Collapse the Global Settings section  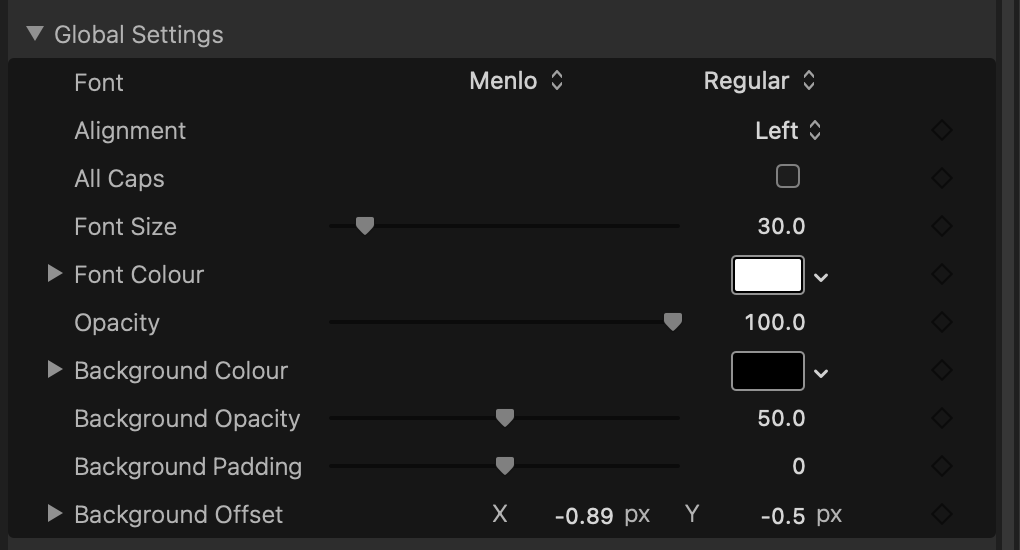[x=36, y=34]
